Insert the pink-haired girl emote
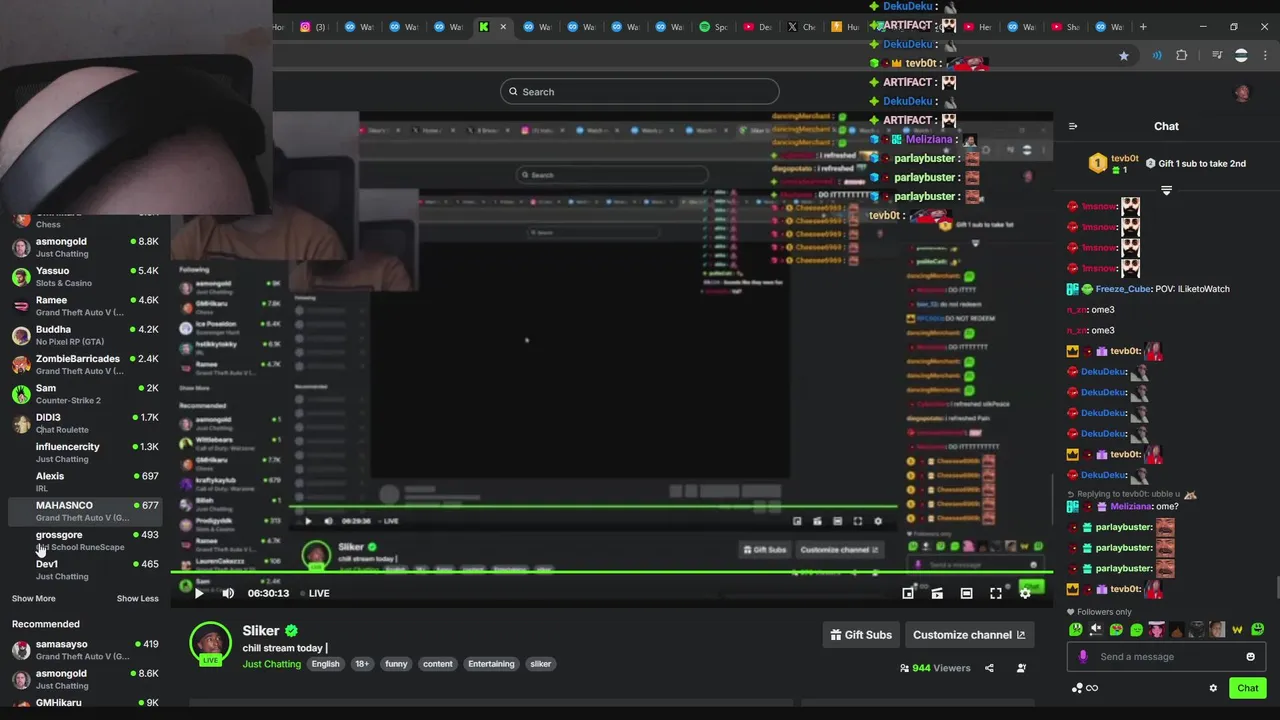1280x720 pixels. (x=1156, y=630)
